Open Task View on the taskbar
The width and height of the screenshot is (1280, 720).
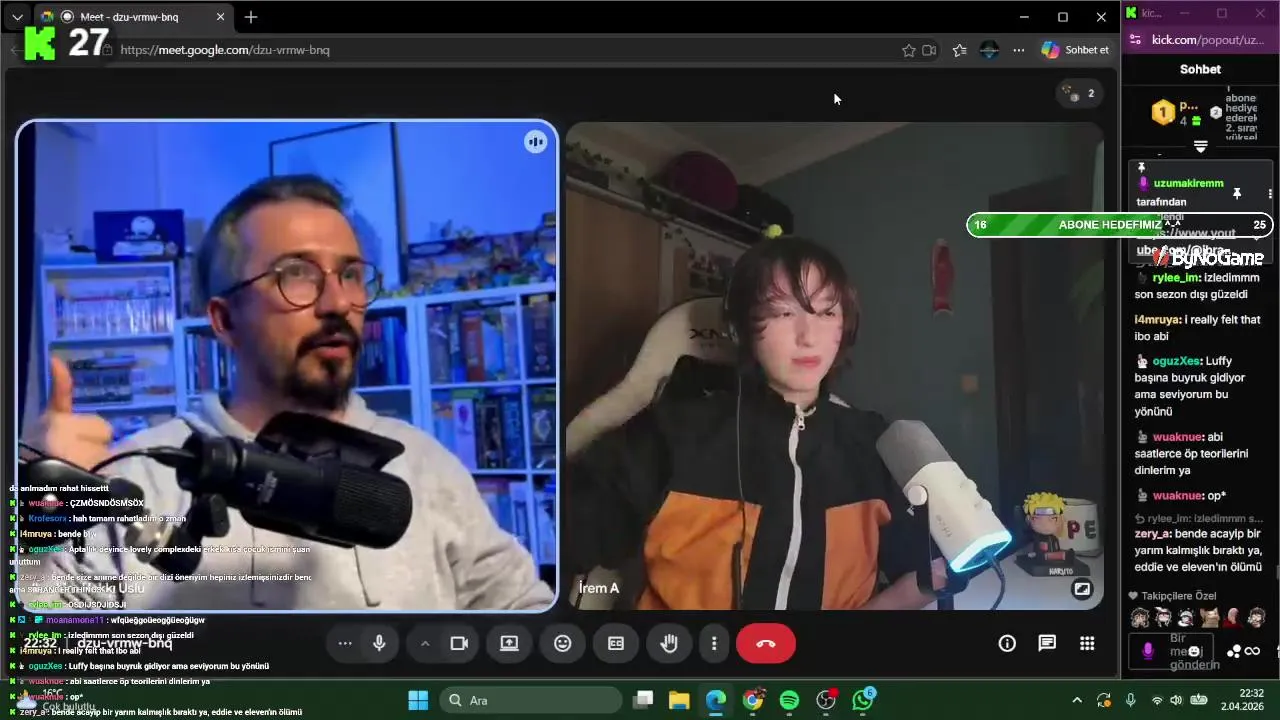pos(643,700)
